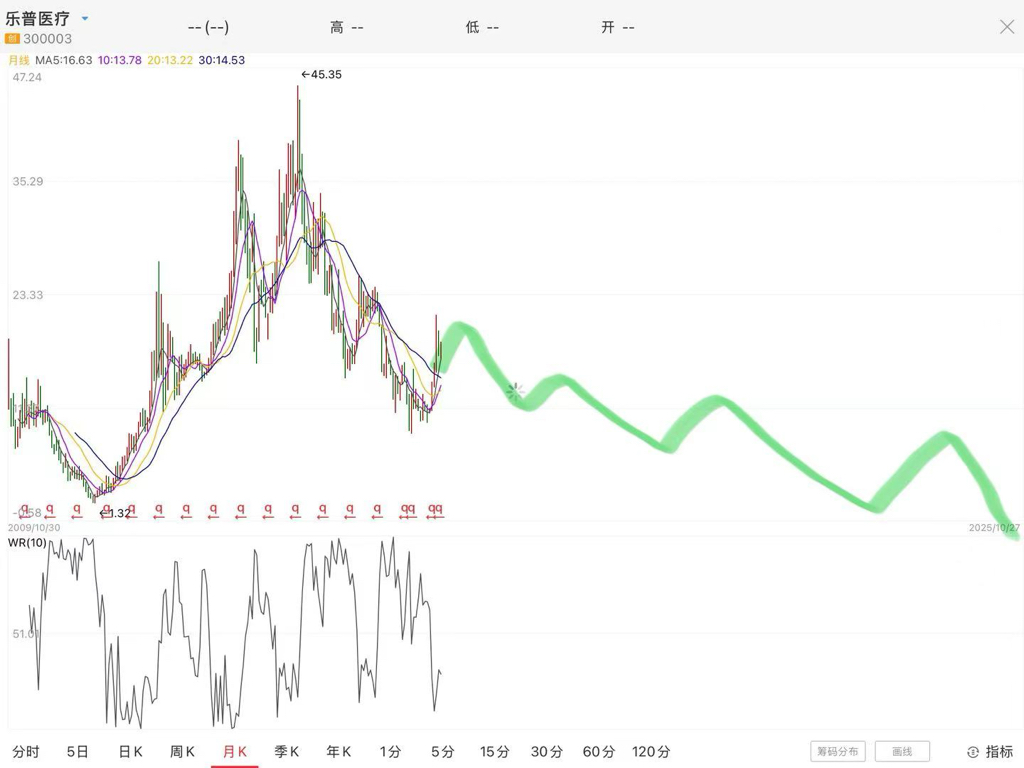Click the 画线 drawing button
Screen dimensions: 1024x768
(x=902, y=751)
